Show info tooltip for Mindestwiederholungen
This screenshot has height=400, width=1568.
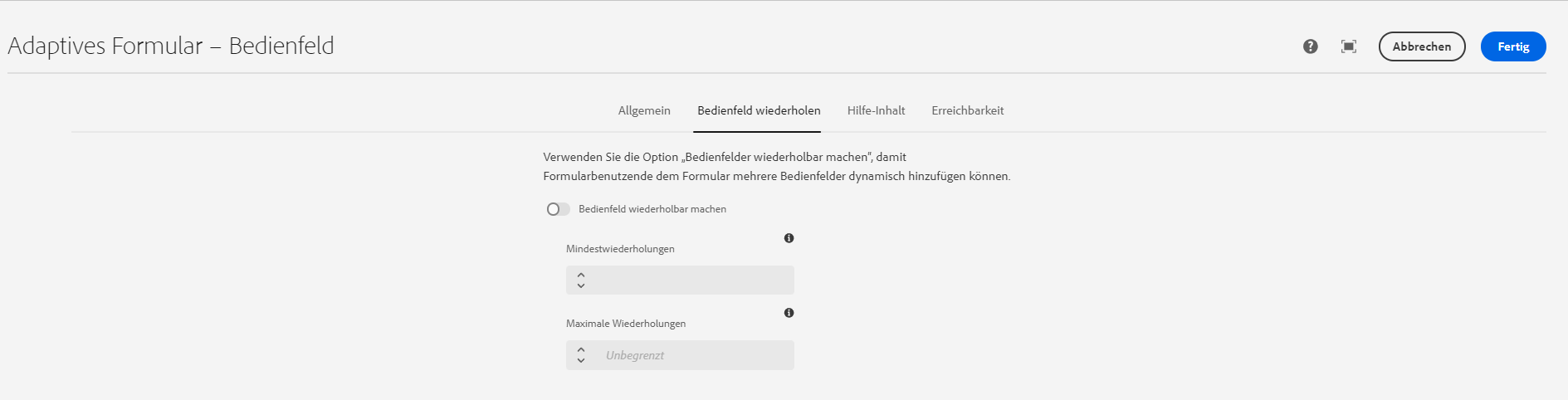(x=789, y=238)
